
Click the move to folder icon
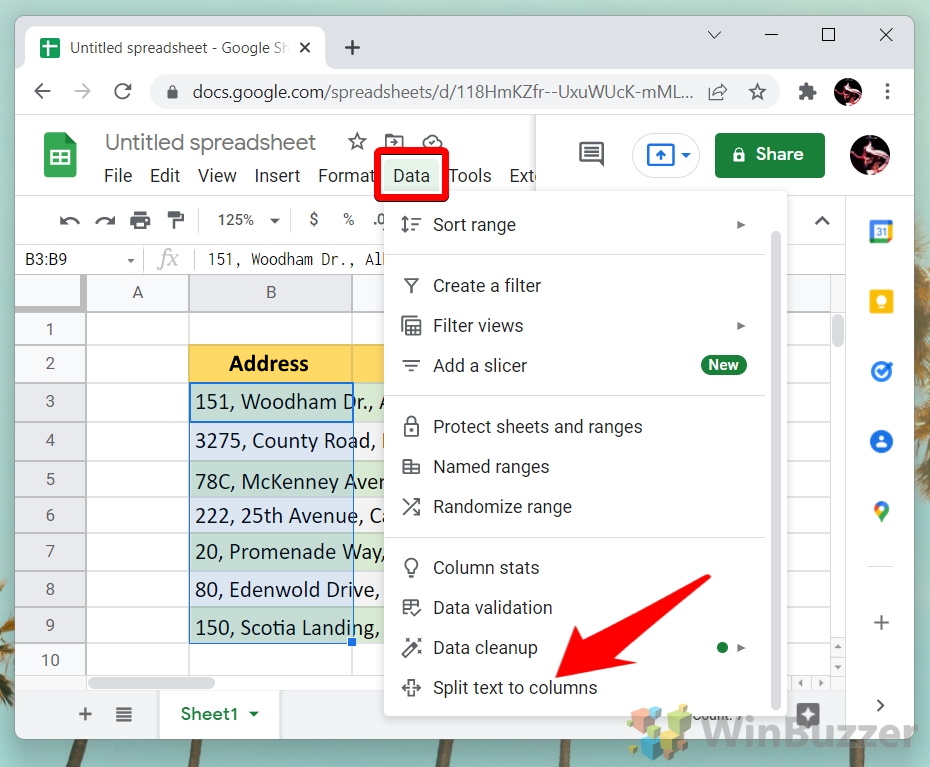point(394,140)
